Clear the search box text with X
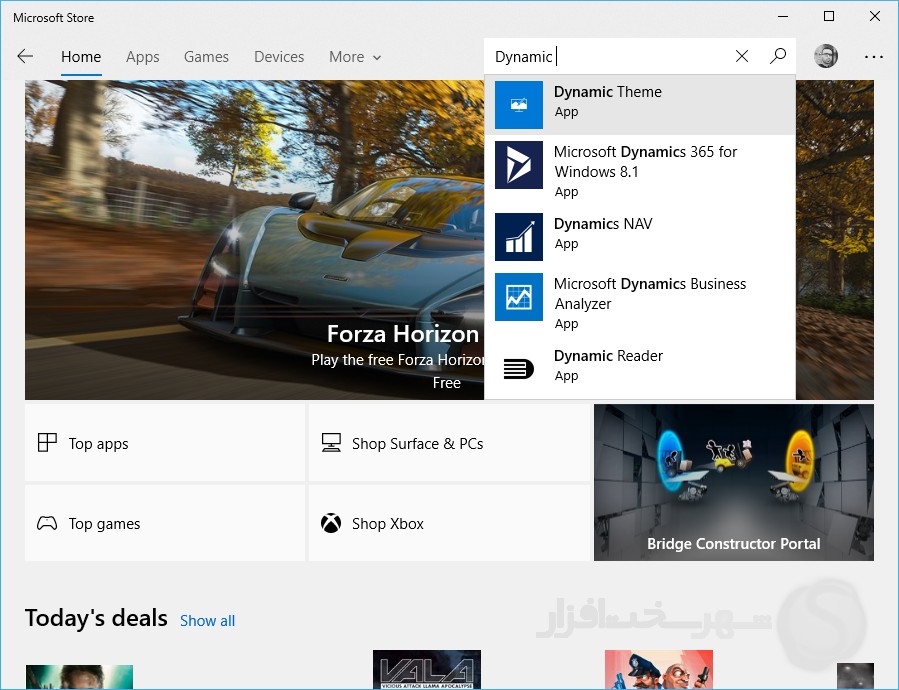Viewport: 899px width, 690px height. point(742,57)
